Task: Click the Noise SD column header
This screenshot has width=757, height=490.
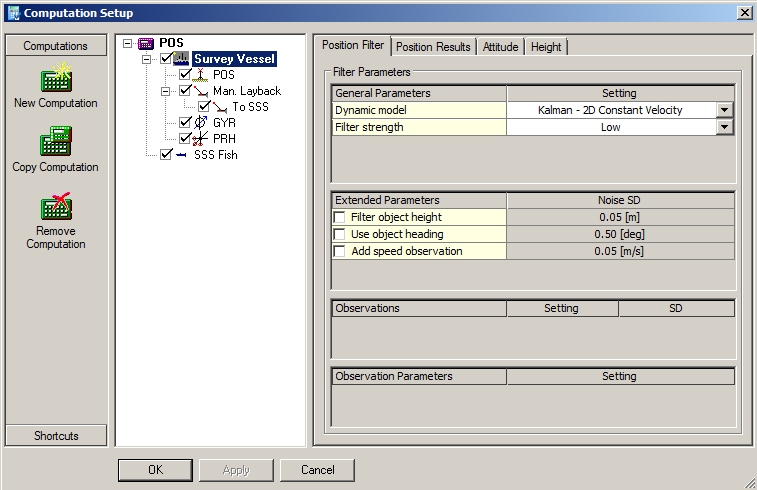Action: tap(620, 200)
